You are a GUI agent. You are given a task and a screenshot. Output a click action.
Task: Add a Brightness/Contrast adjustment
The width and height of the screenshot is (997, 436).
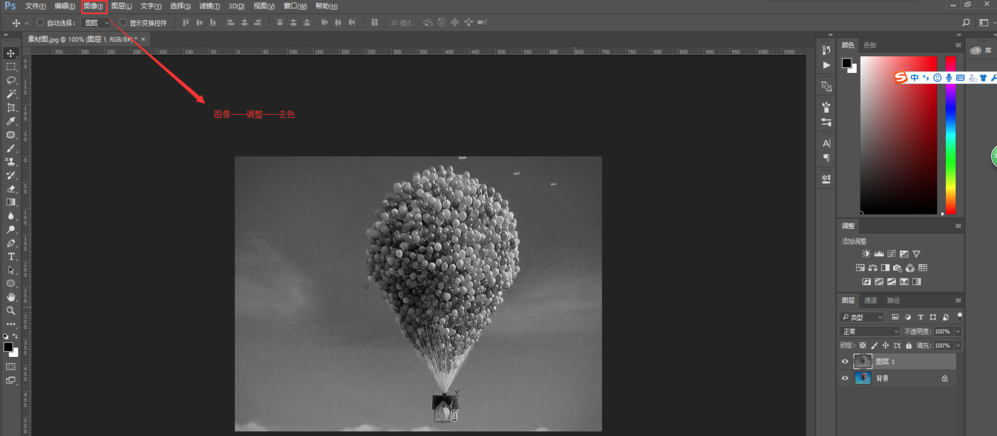[866, 254]
